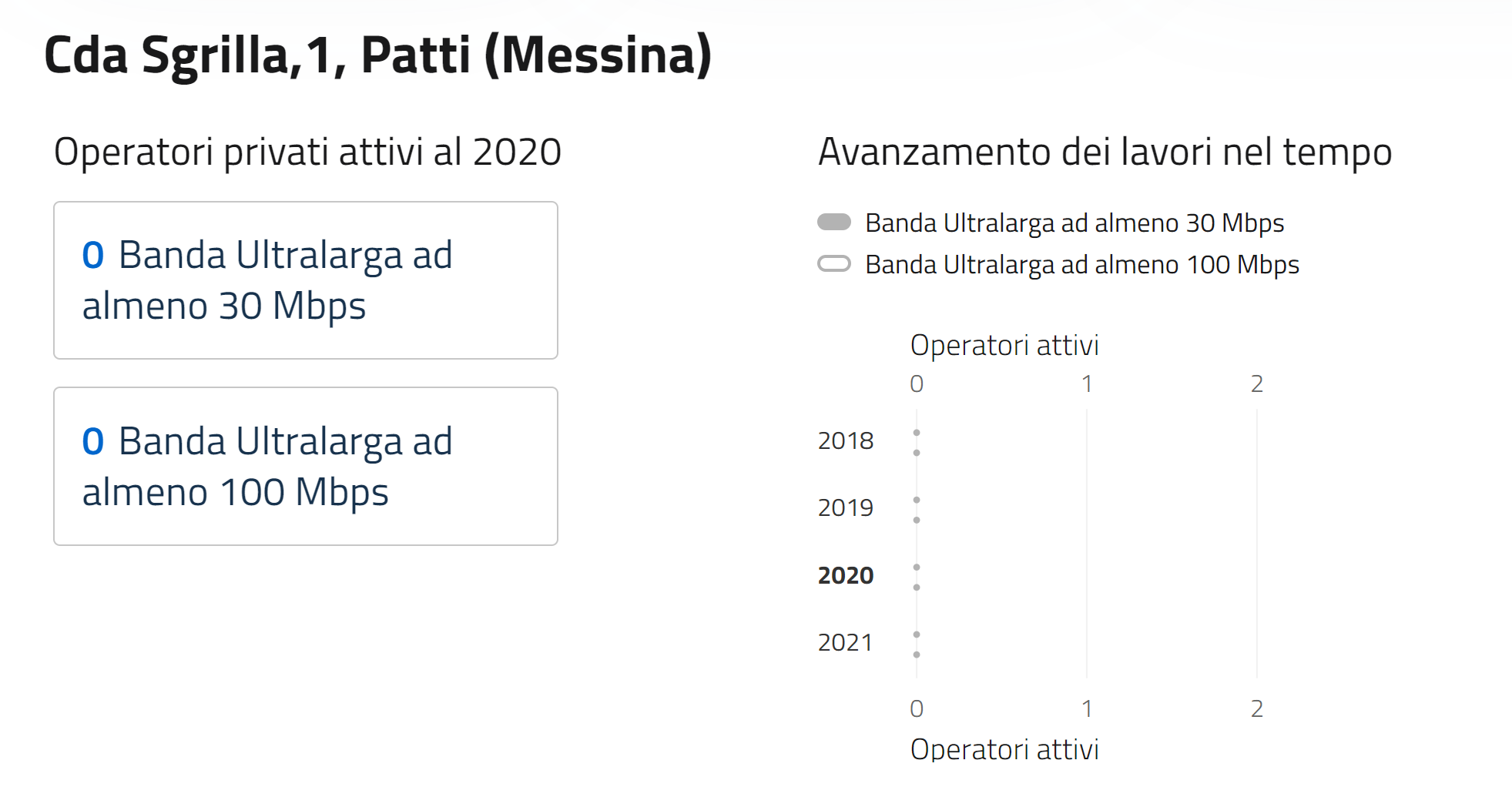The image size is (1512, 807).
Task: Click the filled gray 30 Mbps legend swatch
Action: (x=834, y=223)
